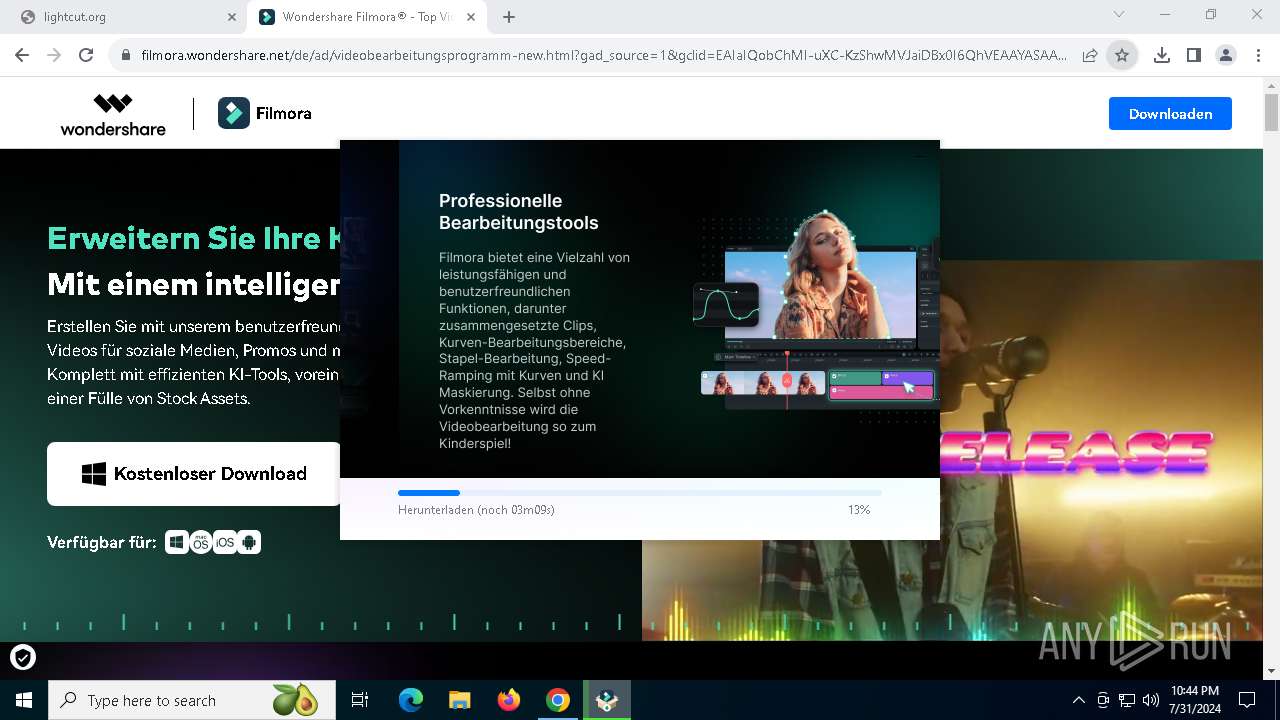Viewport: 1280px width, 720px height.
Task: Open network status tray icon
Action: tap(1127, 700)
